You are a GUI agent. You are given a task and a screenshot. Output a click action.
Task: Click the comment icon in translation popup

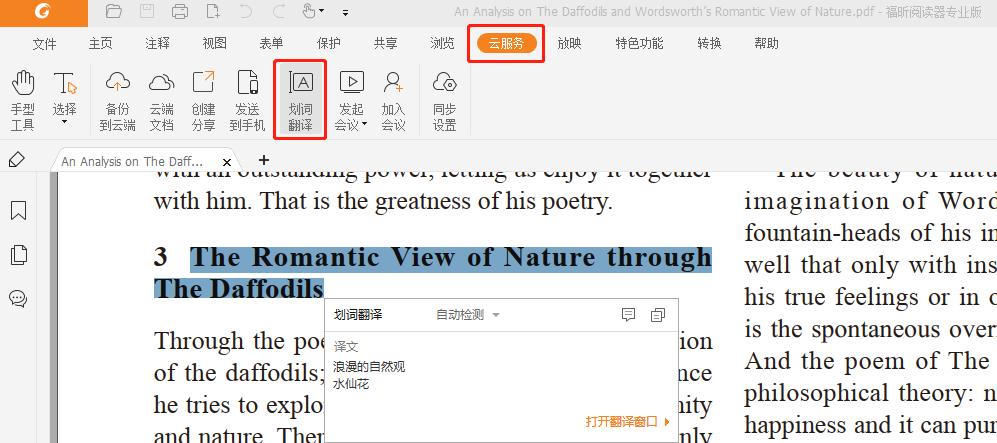tap(628, 315)
